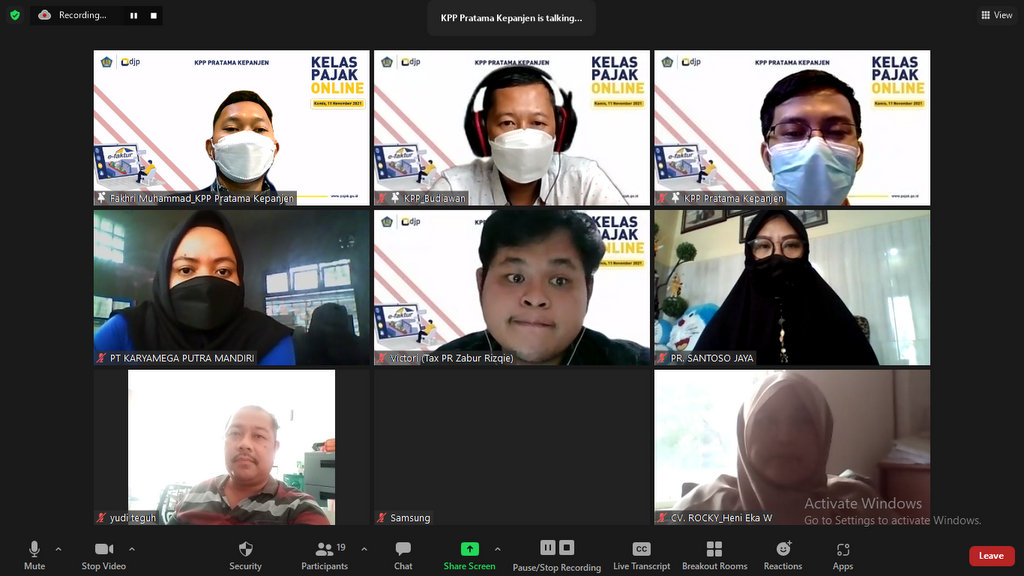
Task: Click the green Share Screen button
Action: (469, 555)
